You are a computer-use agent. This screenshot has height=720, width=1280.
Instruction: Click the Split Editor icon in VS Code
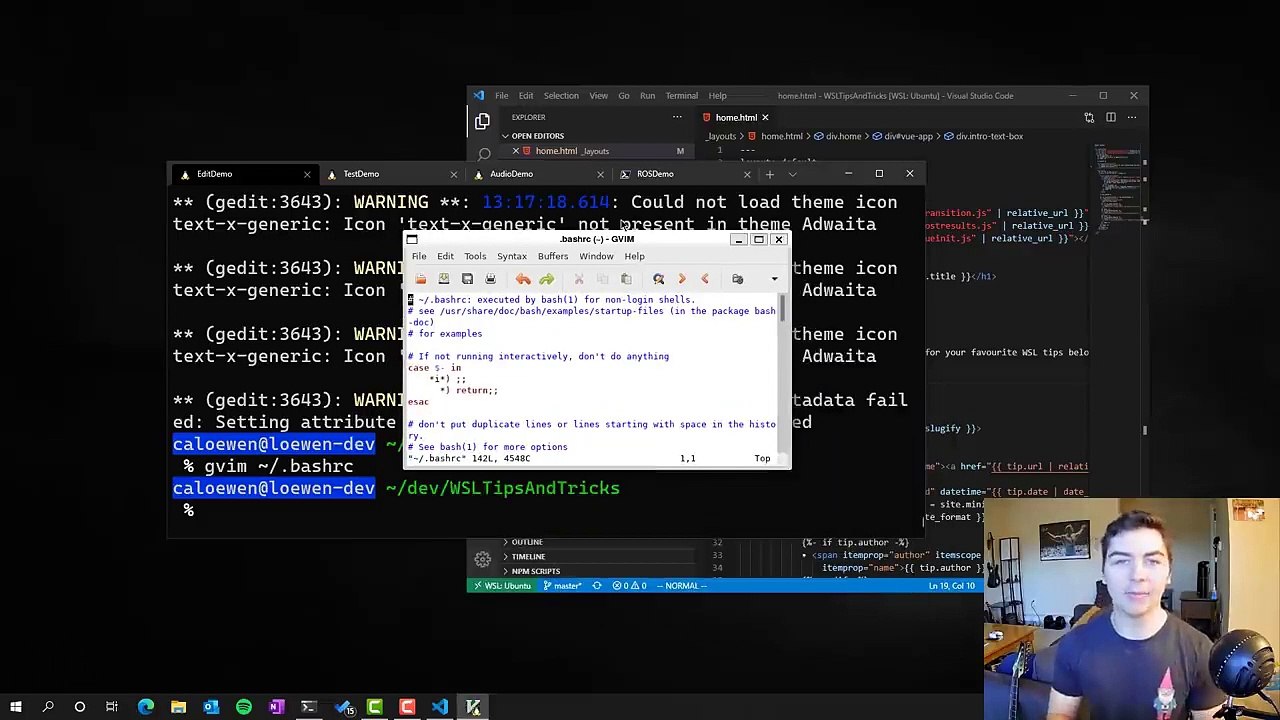[1110, 118]
